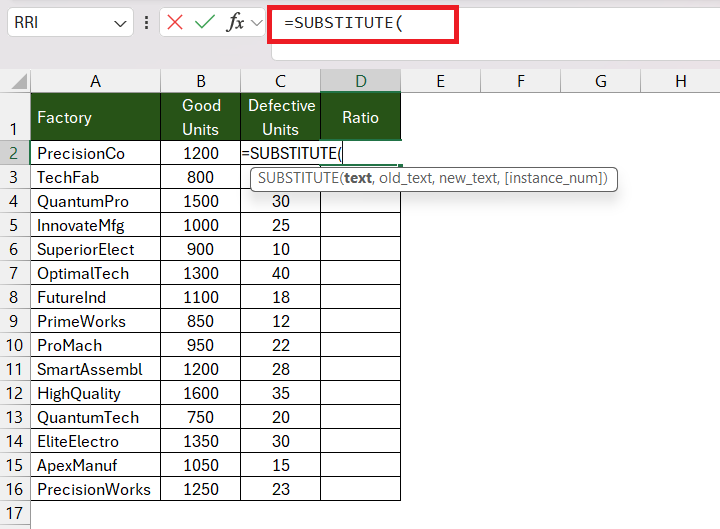Screen dimensions: 720x529
Task: Select row 10 header
Action: [15, 345]
